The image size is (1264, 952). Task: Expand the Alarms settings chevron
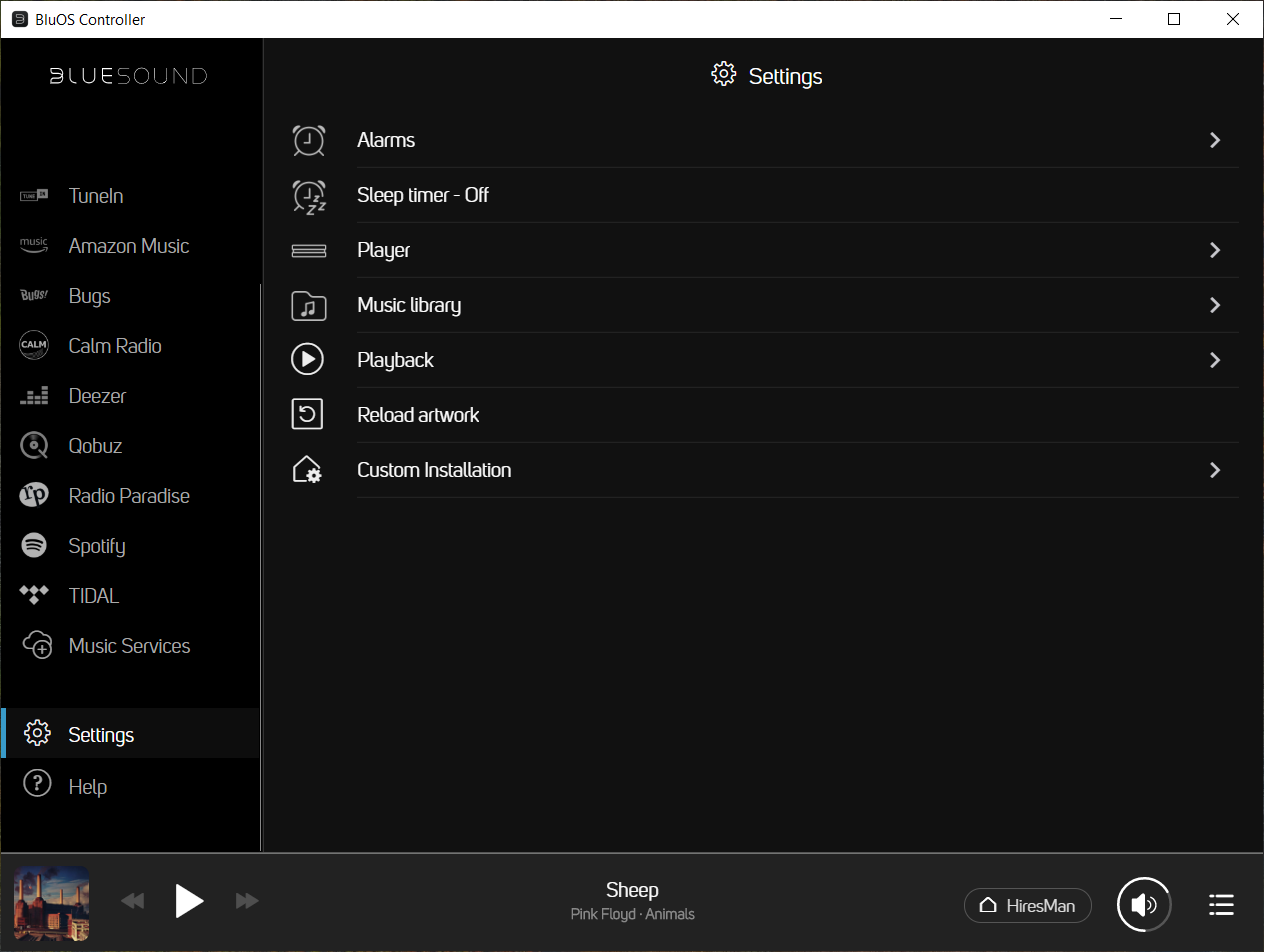1215,140
